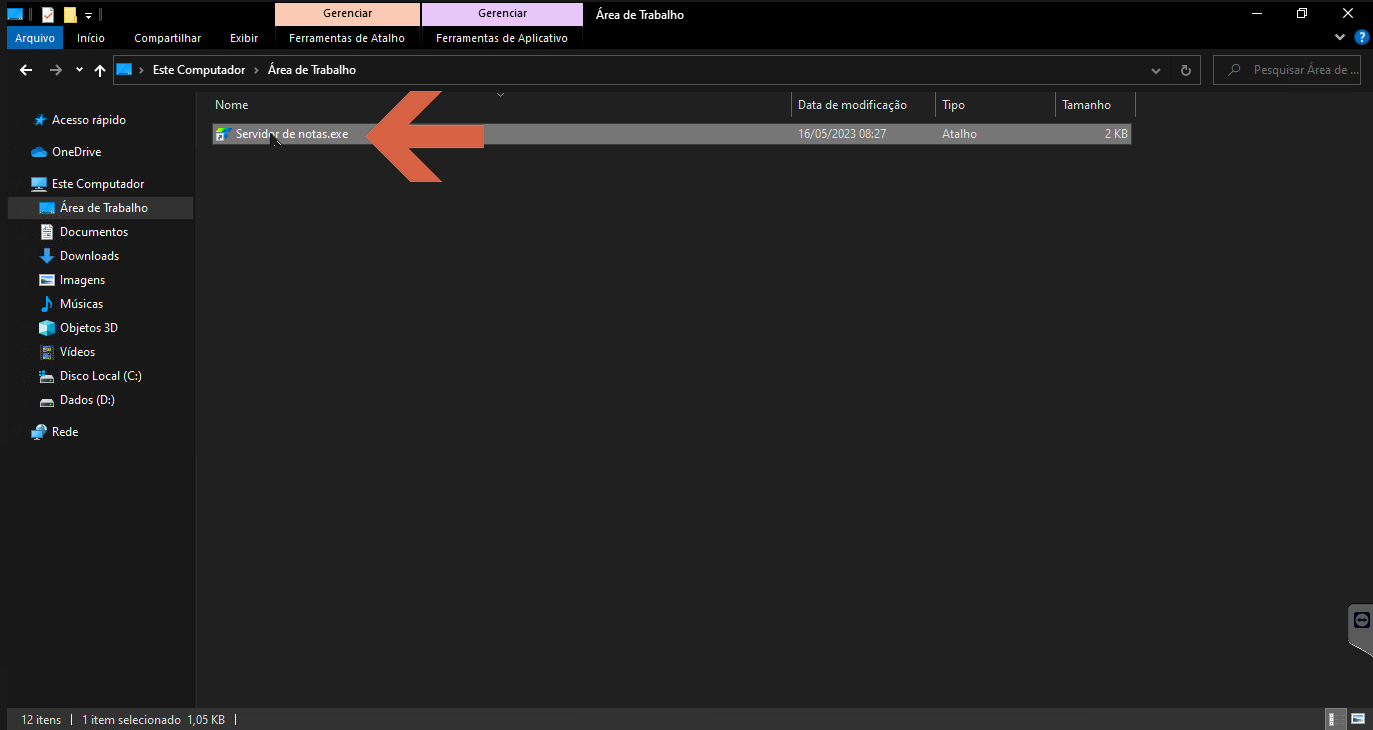Click the Imagens picture icon
Image resolution: width=1373 pixels, height=730 pixels.
(46, 280)
